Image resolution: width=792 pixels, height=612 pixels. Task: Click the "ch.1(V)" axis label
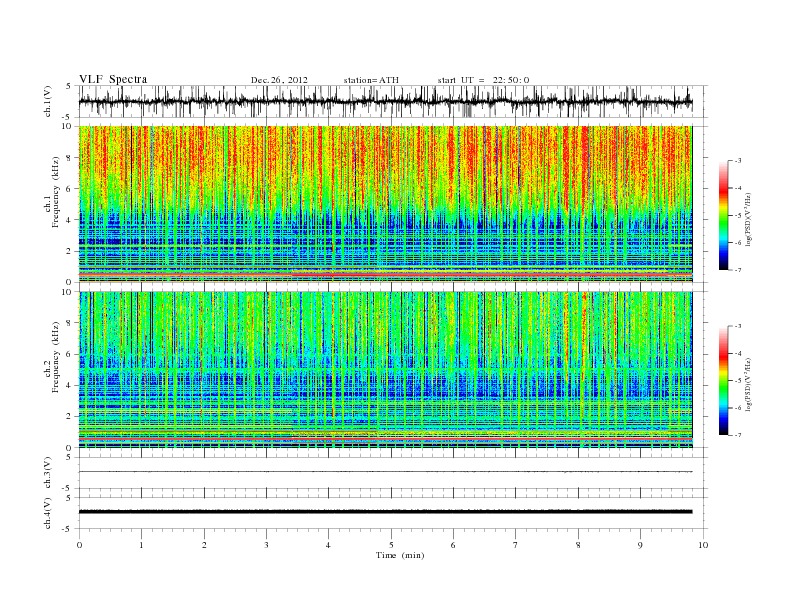[48, 101]
